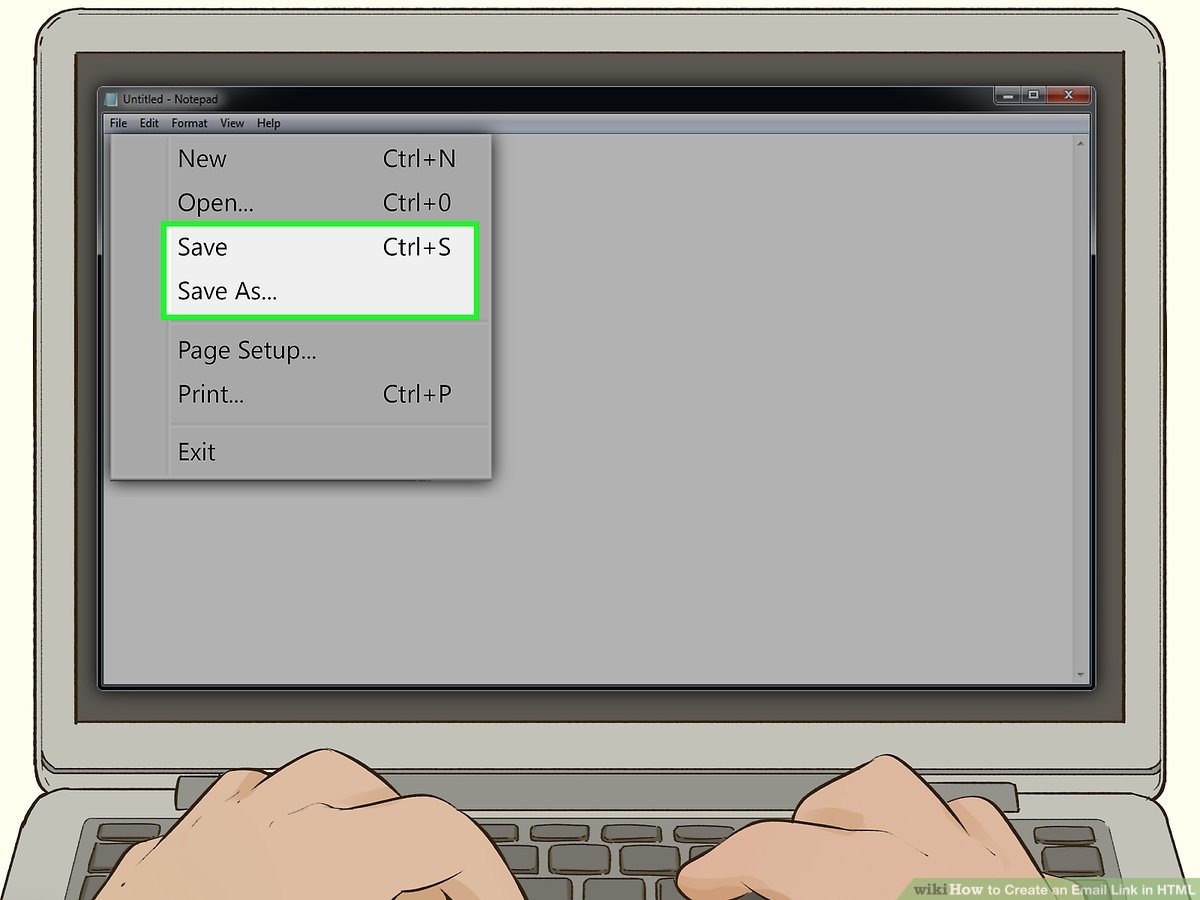Close the Notepad window
This screenshot has height=900, width=1200.
click(1068, 95)
